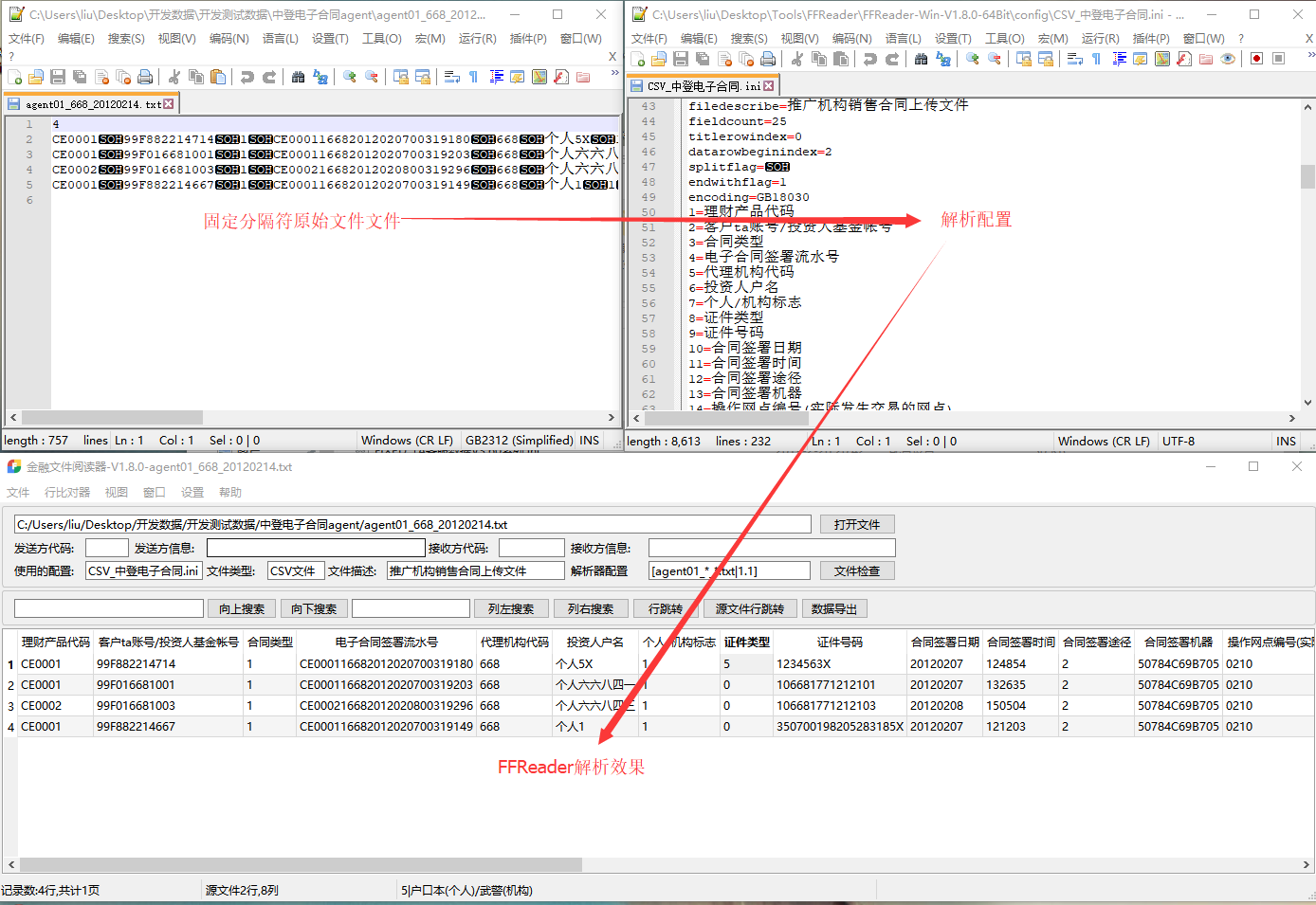Click the Monitoring eye icon in the right Notepad++ toolbar

click(1228, 59)
